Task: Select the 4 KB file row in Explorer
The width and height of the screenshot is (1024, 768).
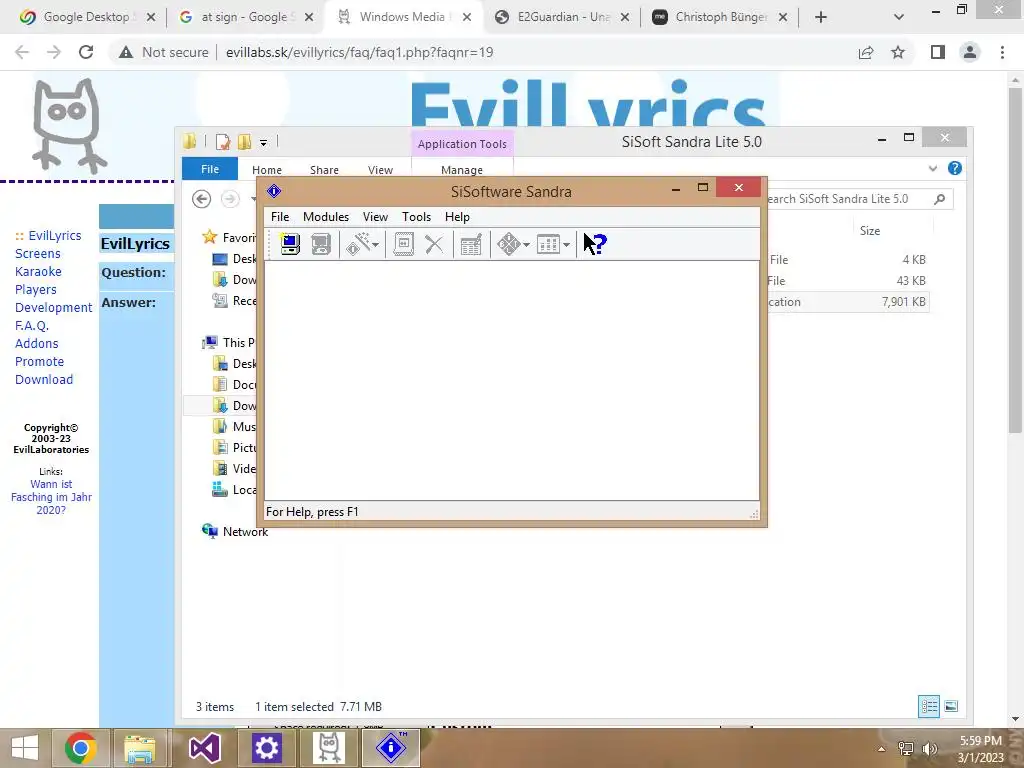Action: pyautogui.click(x=847, y=260)
